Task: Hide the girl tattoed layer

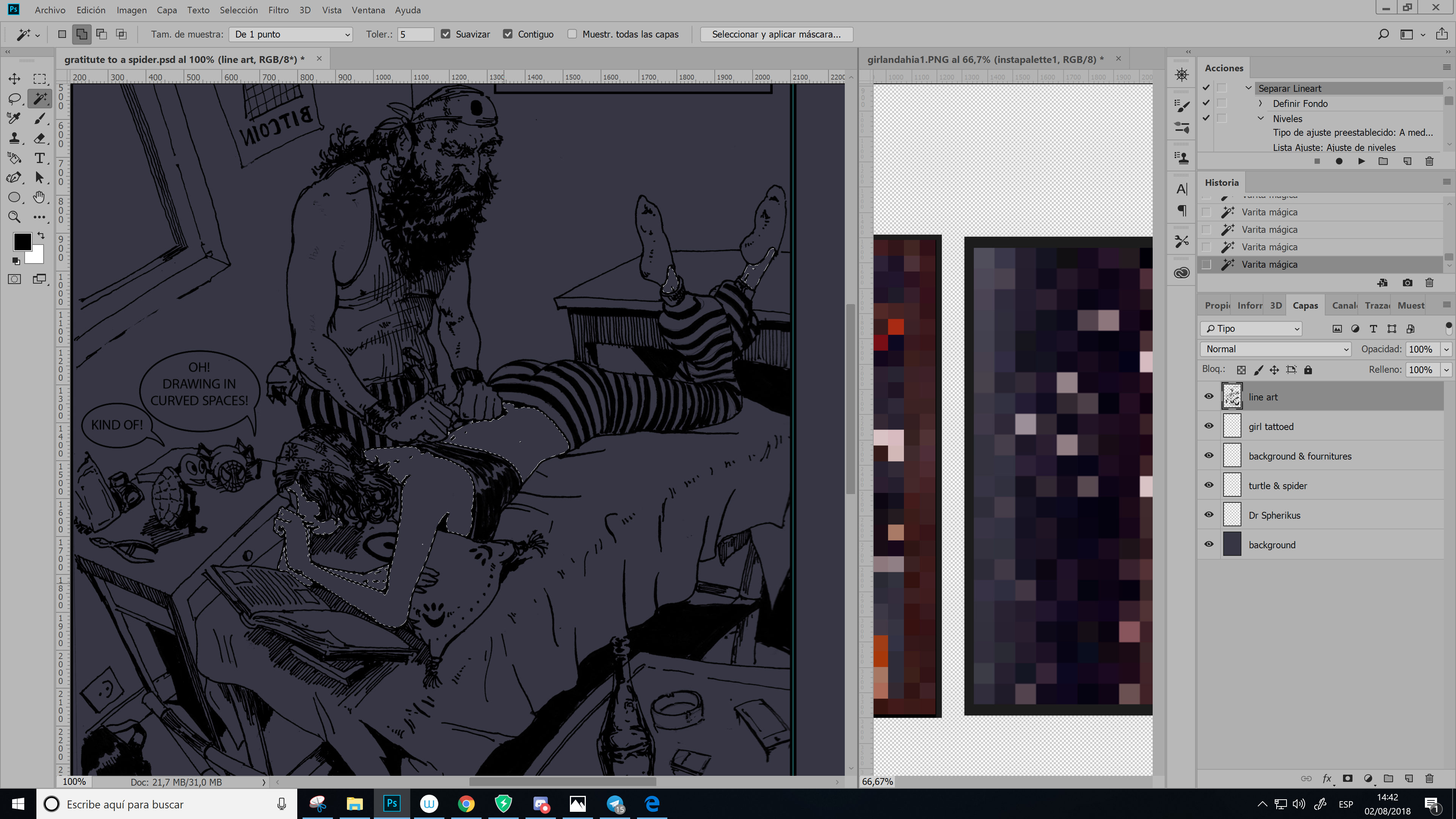Action: tap(1208, 426)
